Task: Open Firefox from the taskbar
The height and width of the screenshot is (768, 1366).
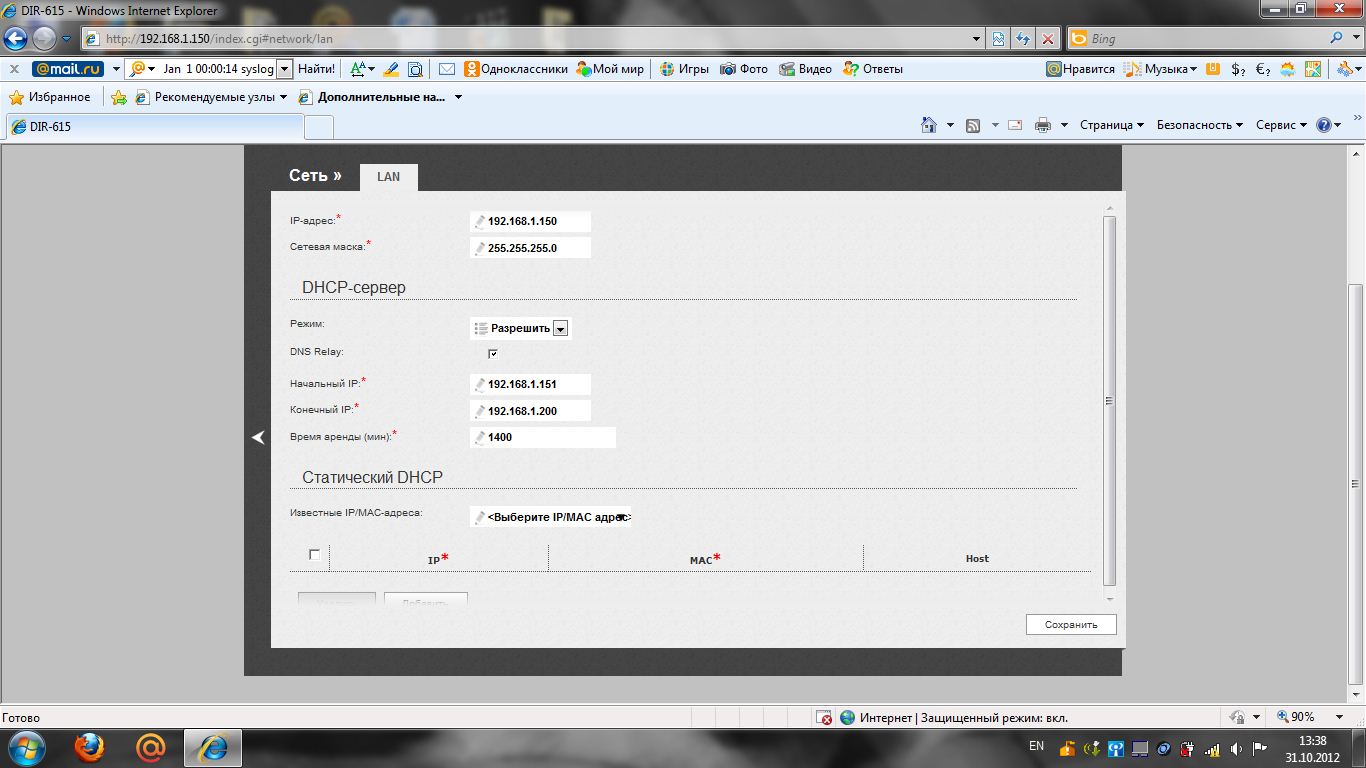Action: click(x=89, y=748)
